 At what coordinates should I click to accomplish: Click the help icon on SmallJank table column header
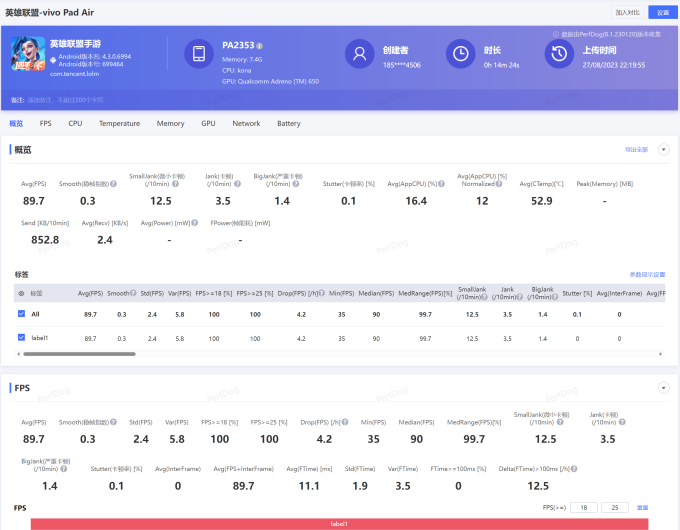[x=484, y=297]
